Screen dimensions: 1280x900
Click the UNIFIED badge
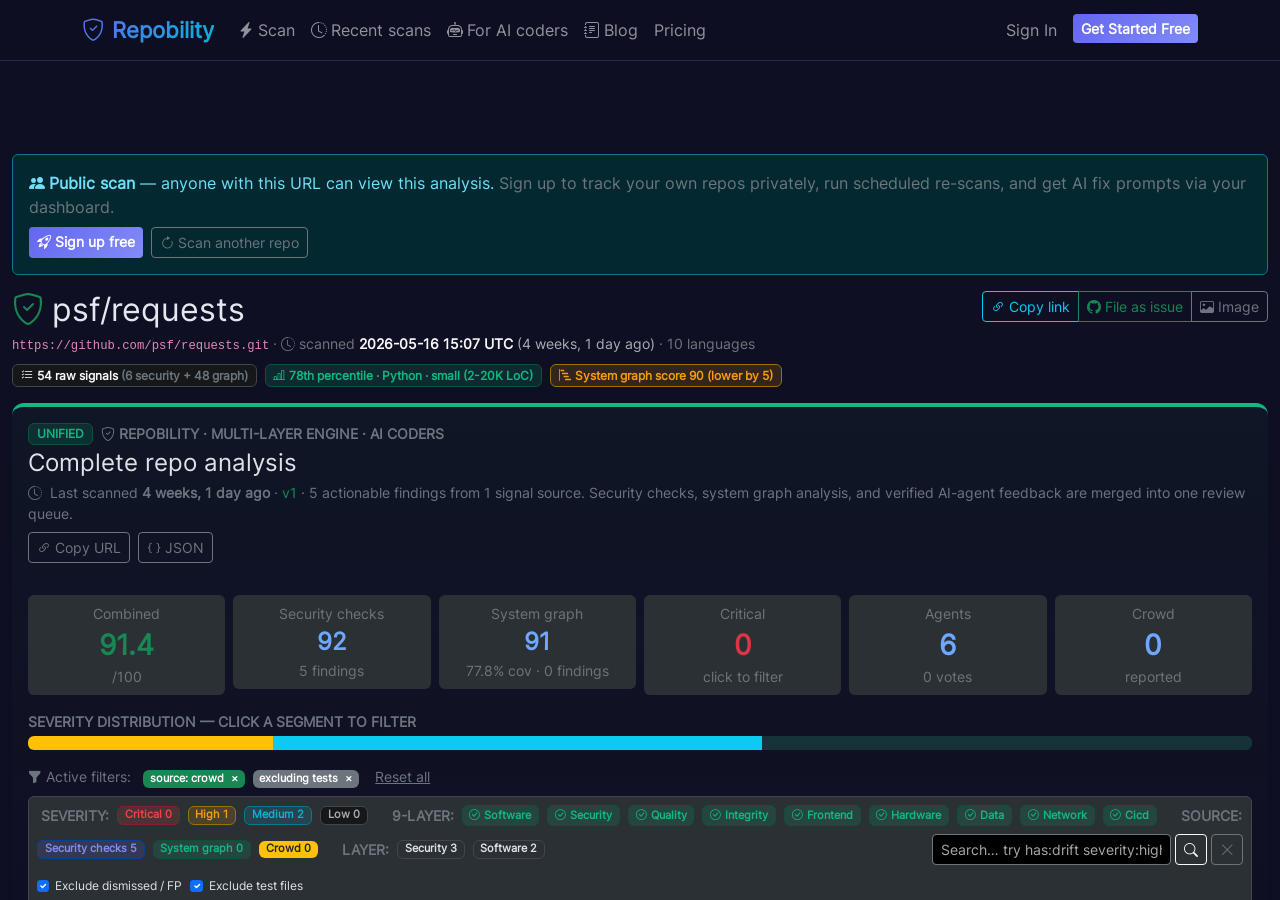60,434
